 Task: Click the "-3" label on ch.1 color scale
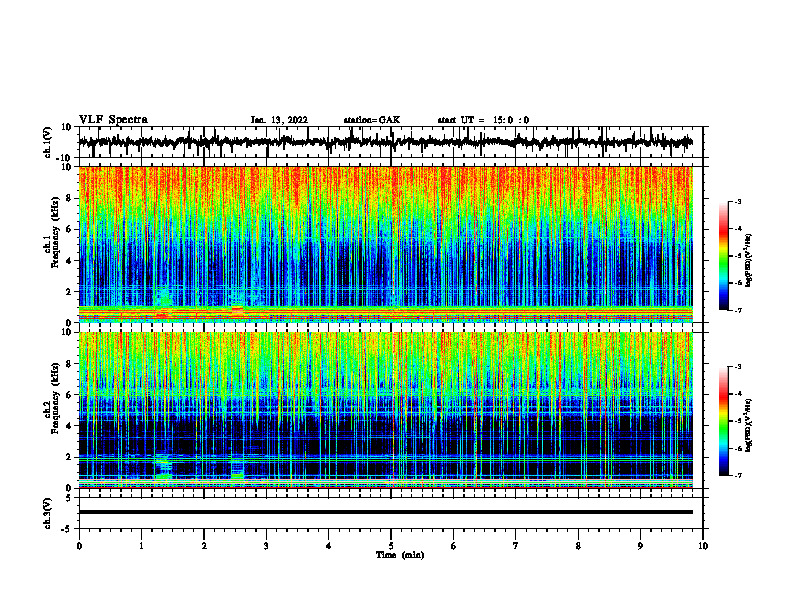pos(738,202)
